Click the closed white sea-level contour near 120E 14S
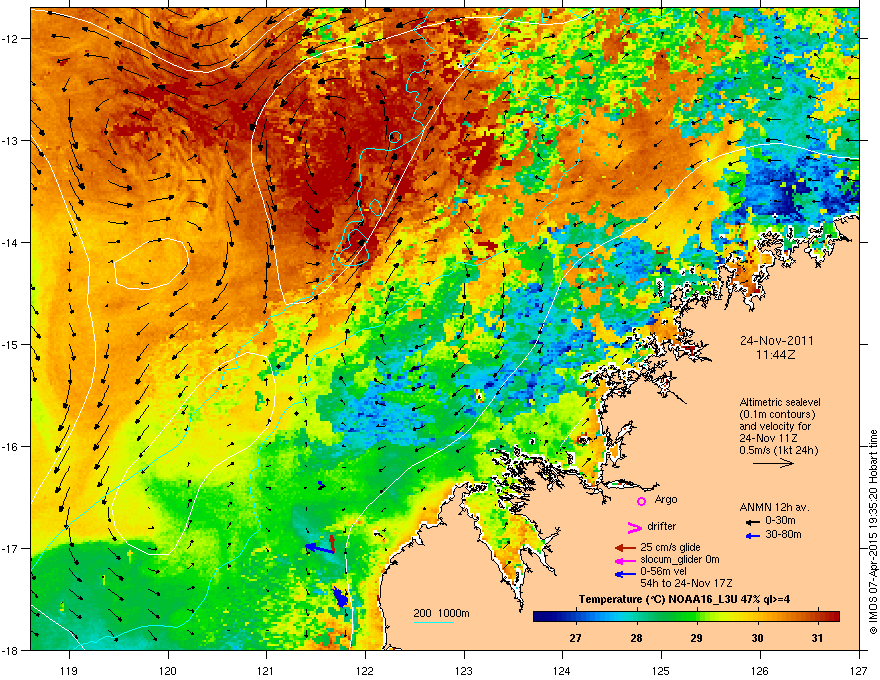 [x=151, y=264]
